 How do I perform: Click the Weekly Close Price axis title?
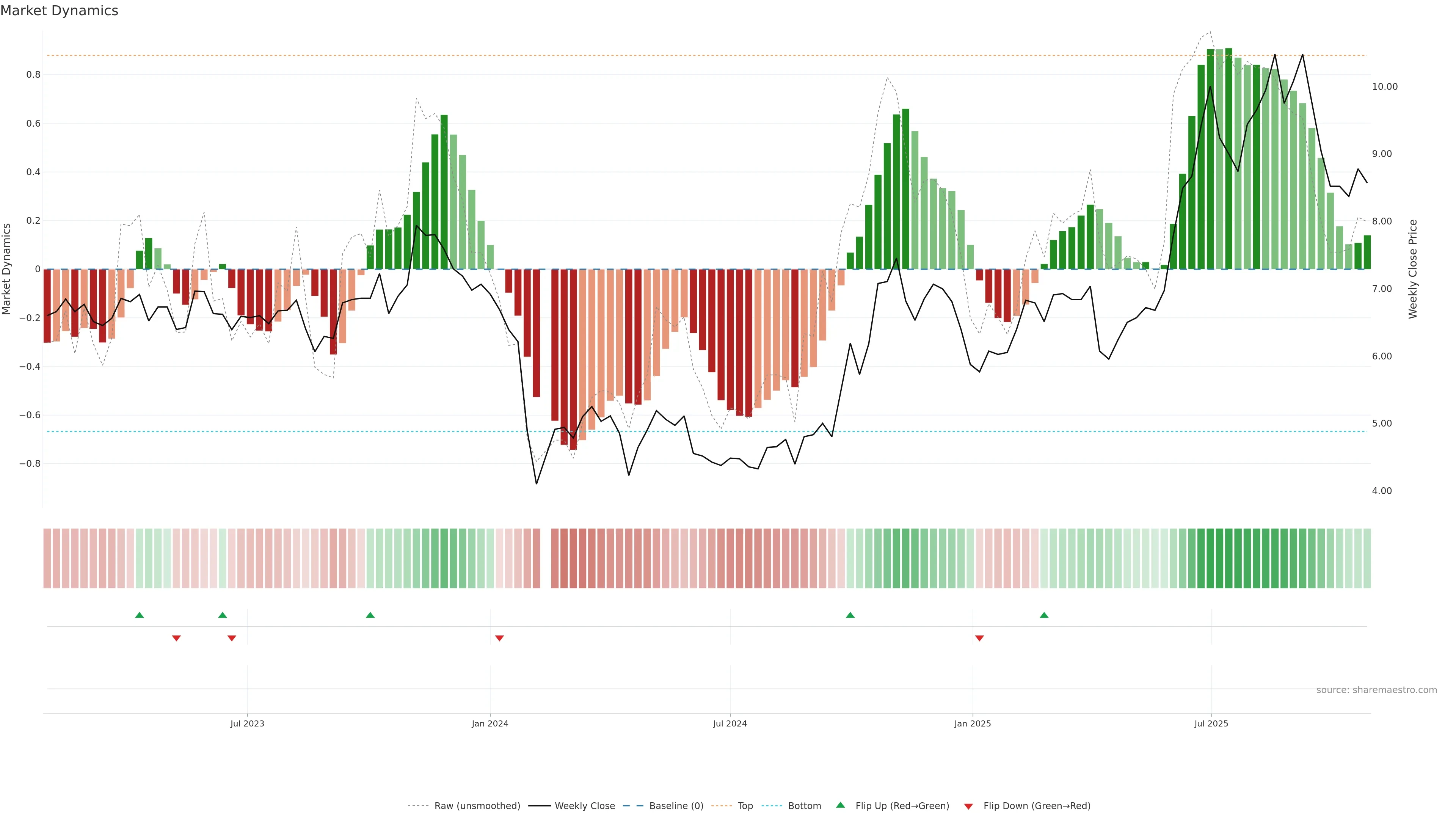(1412, 269)
